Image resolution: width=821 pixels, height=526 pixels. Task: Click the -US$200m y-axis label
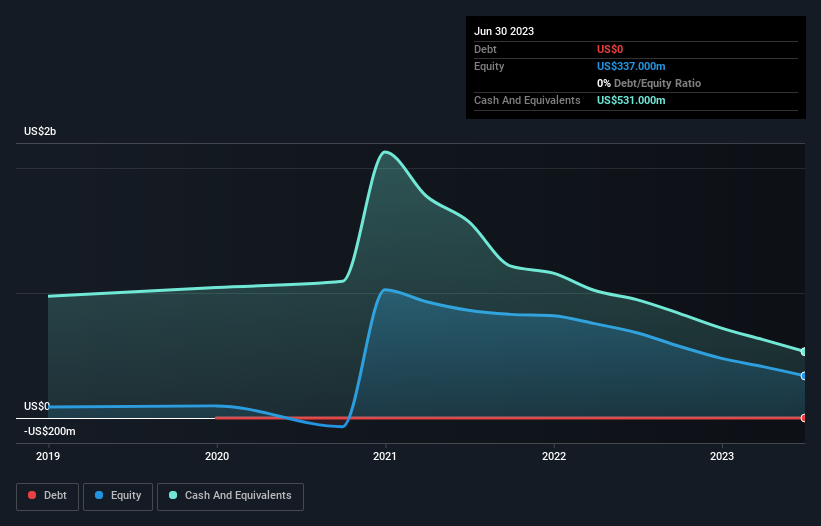coord(50,431)
